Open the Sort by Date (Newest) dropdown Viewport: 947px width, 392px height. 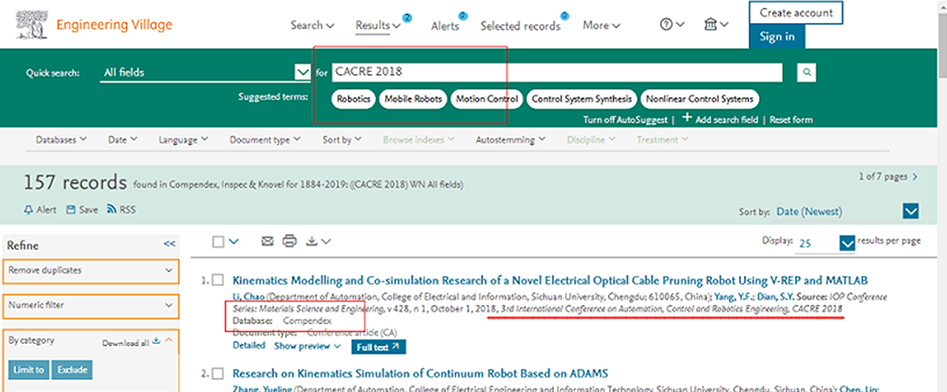[847, 211]
